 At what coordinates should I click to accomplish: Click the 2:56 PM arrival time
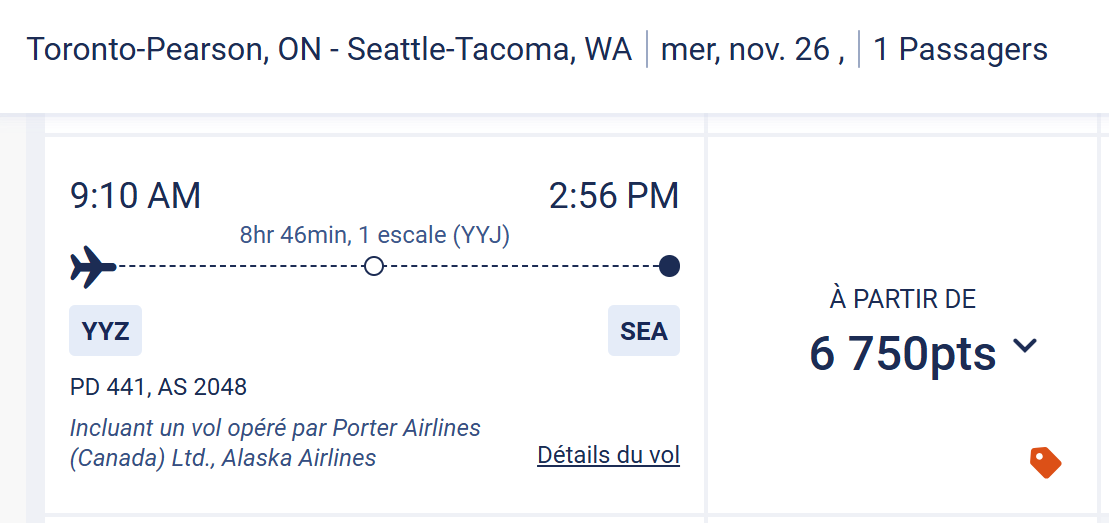point(614,196)
